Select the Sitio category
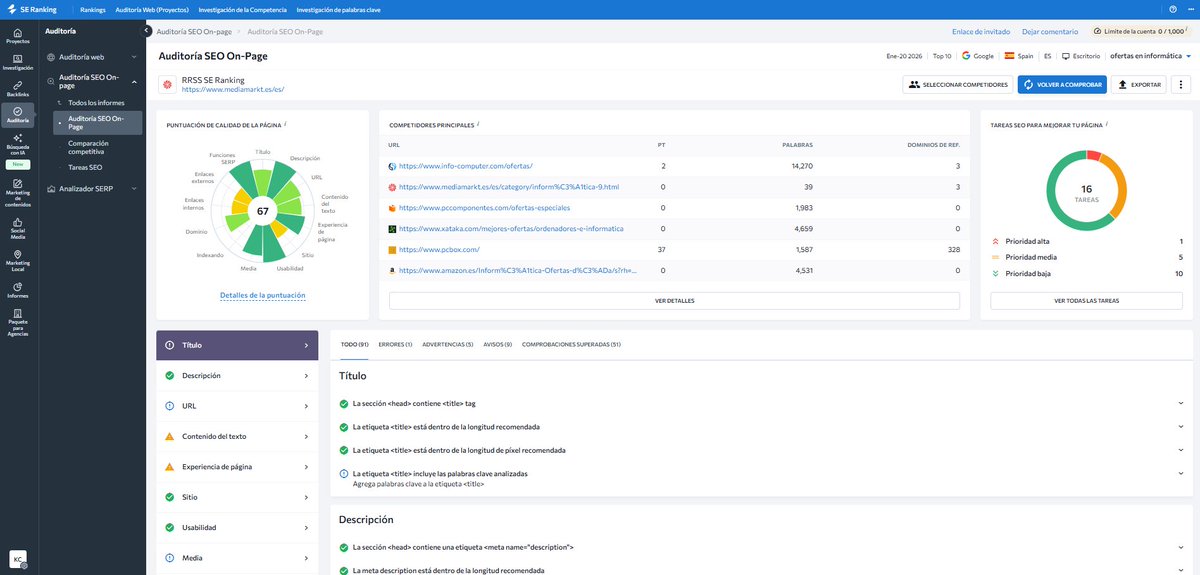The height and width of the screenshot is (575, 1200). click(x=237, y=497)
